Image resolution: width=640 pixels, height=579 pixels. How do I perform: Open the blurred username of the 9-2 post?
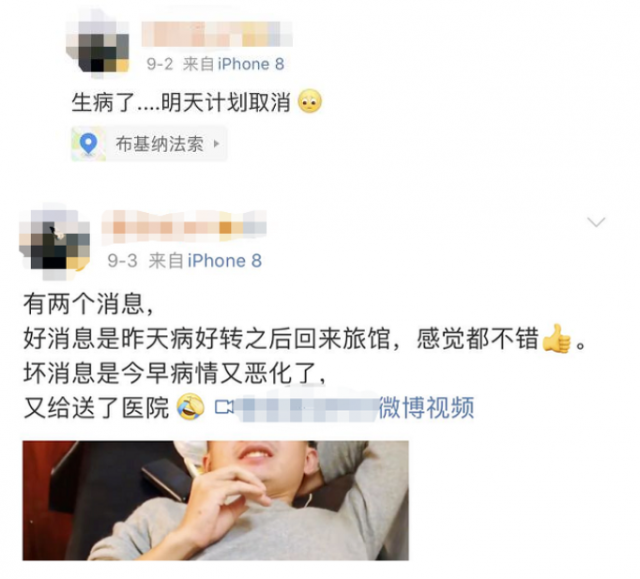pyautogui.click(x=217, y=34)
